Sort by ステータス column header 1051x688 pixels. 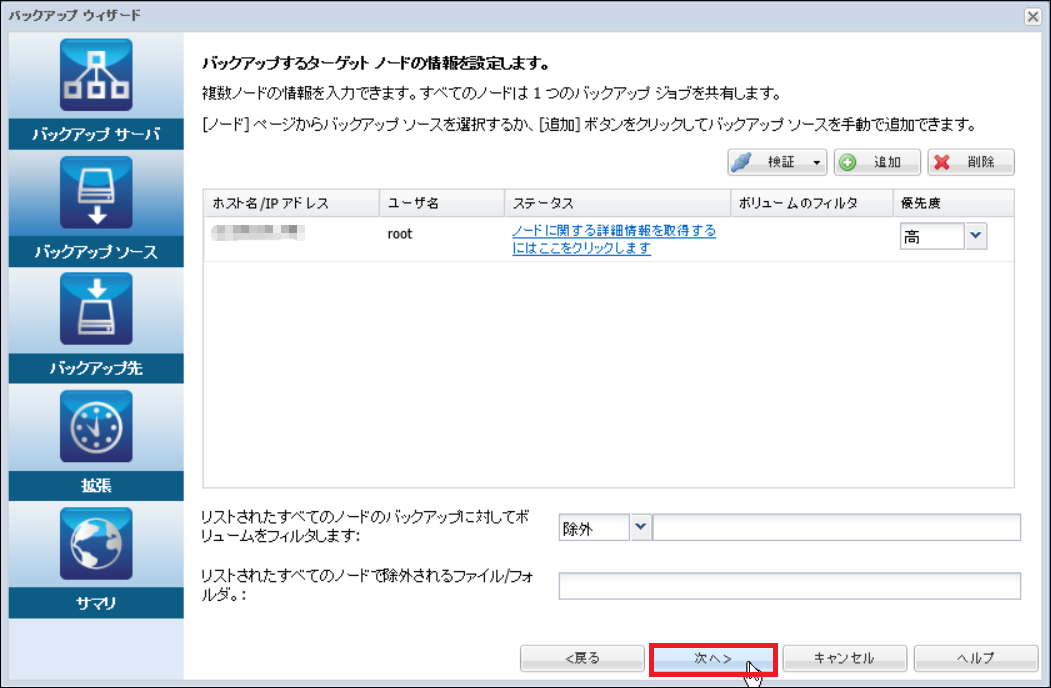point(617,203)
